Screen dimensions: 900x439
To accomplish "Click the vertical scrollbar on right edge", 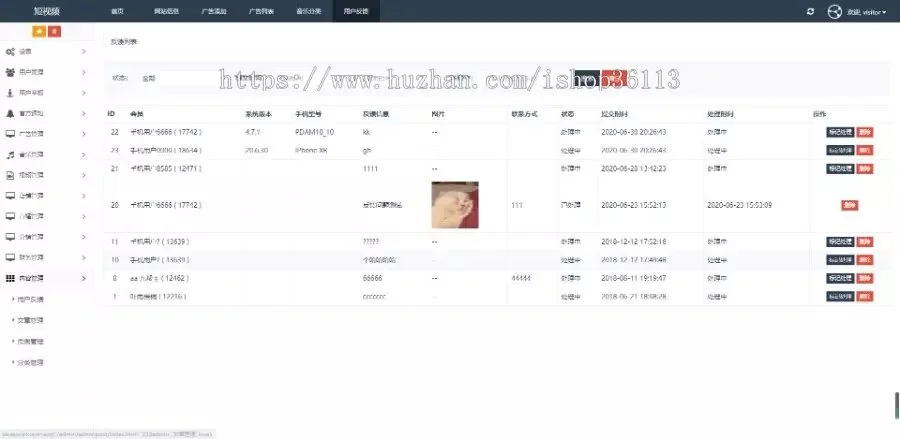I will [x=897, y=406].
